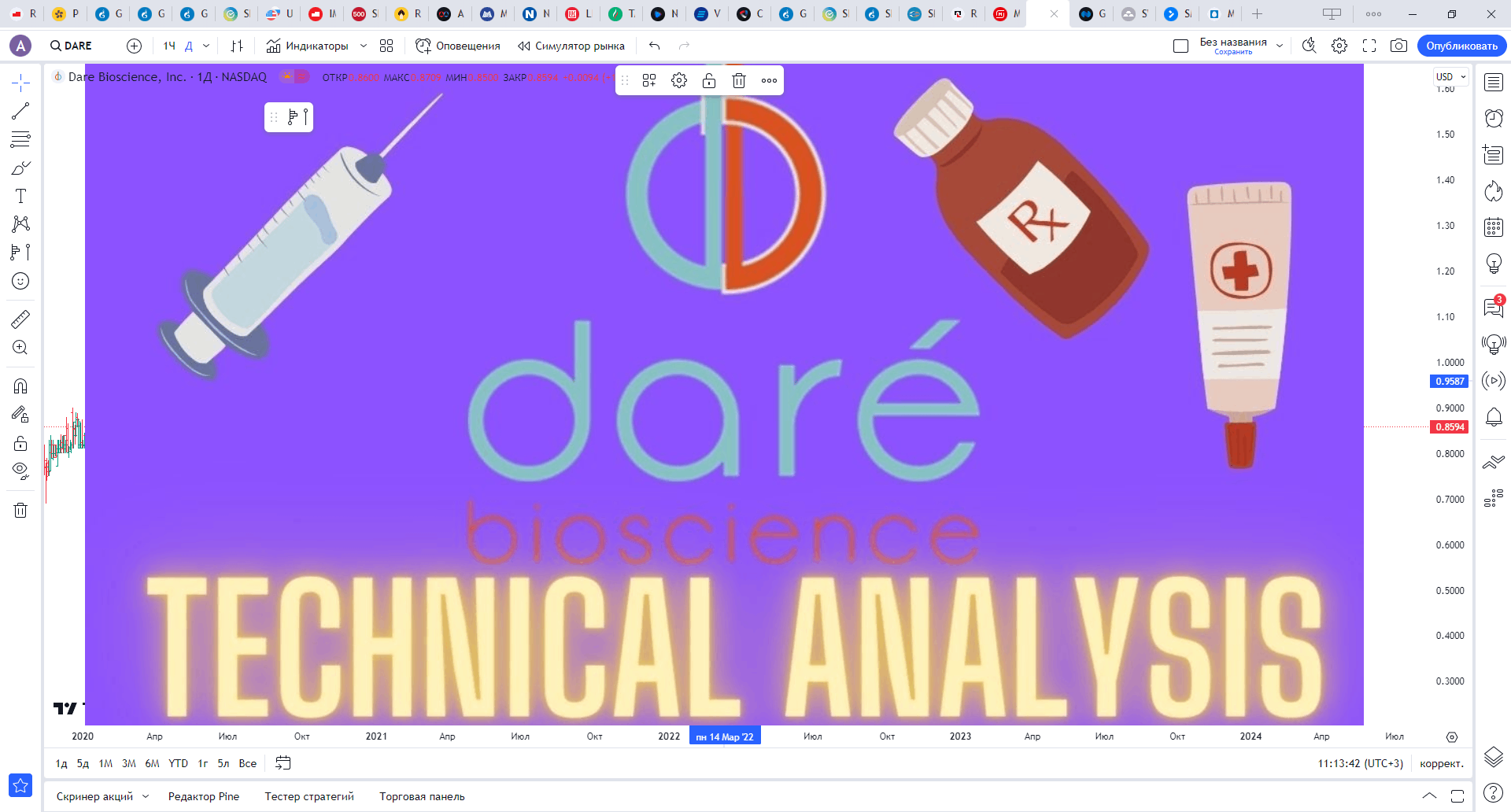Select the Д daily interval
The image size is (1511, 812).
[x=189, y=46]
